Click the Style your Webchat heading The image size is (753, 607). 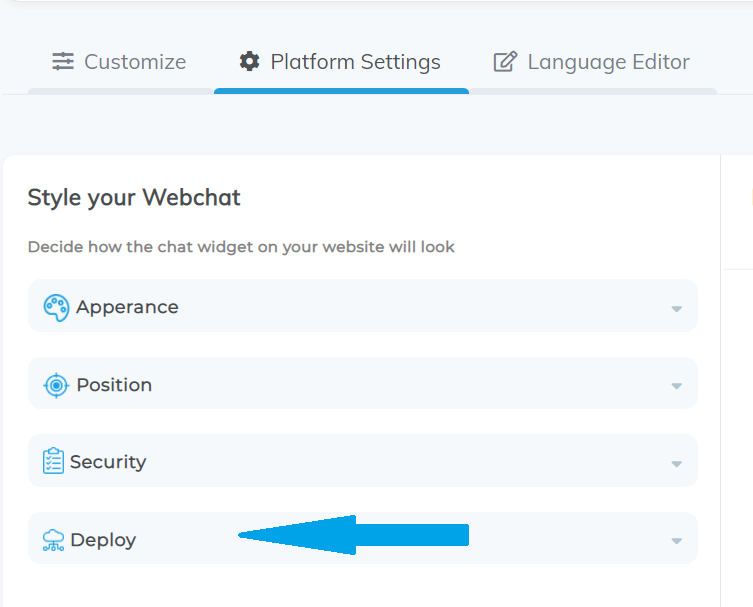[x=134, y=198]
